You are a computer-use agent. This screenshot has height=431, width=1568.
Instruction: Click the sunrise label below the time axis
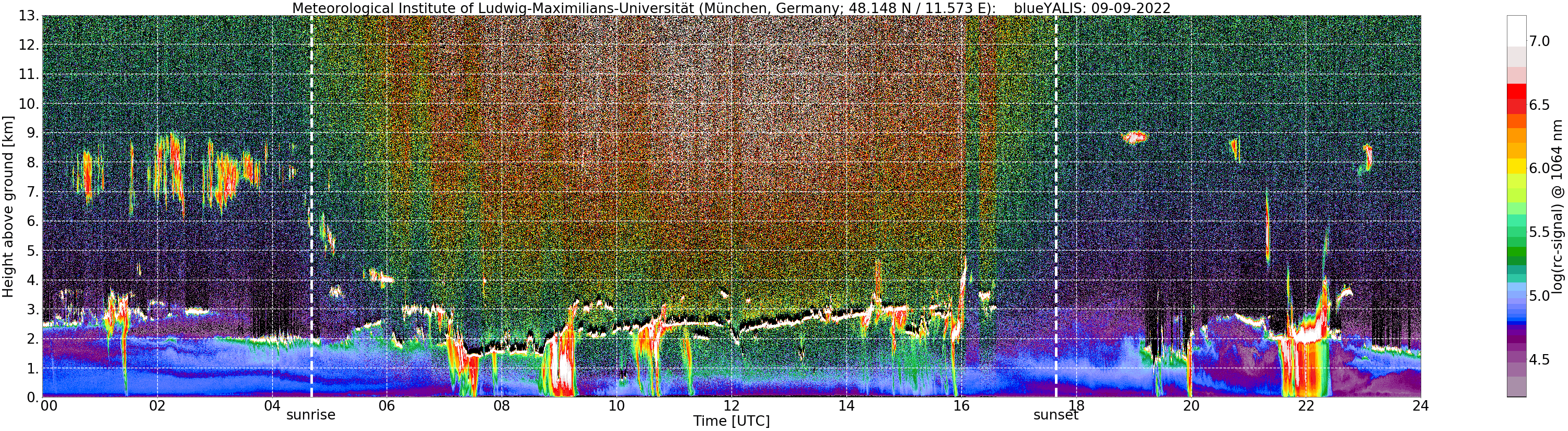click(310, 415)
